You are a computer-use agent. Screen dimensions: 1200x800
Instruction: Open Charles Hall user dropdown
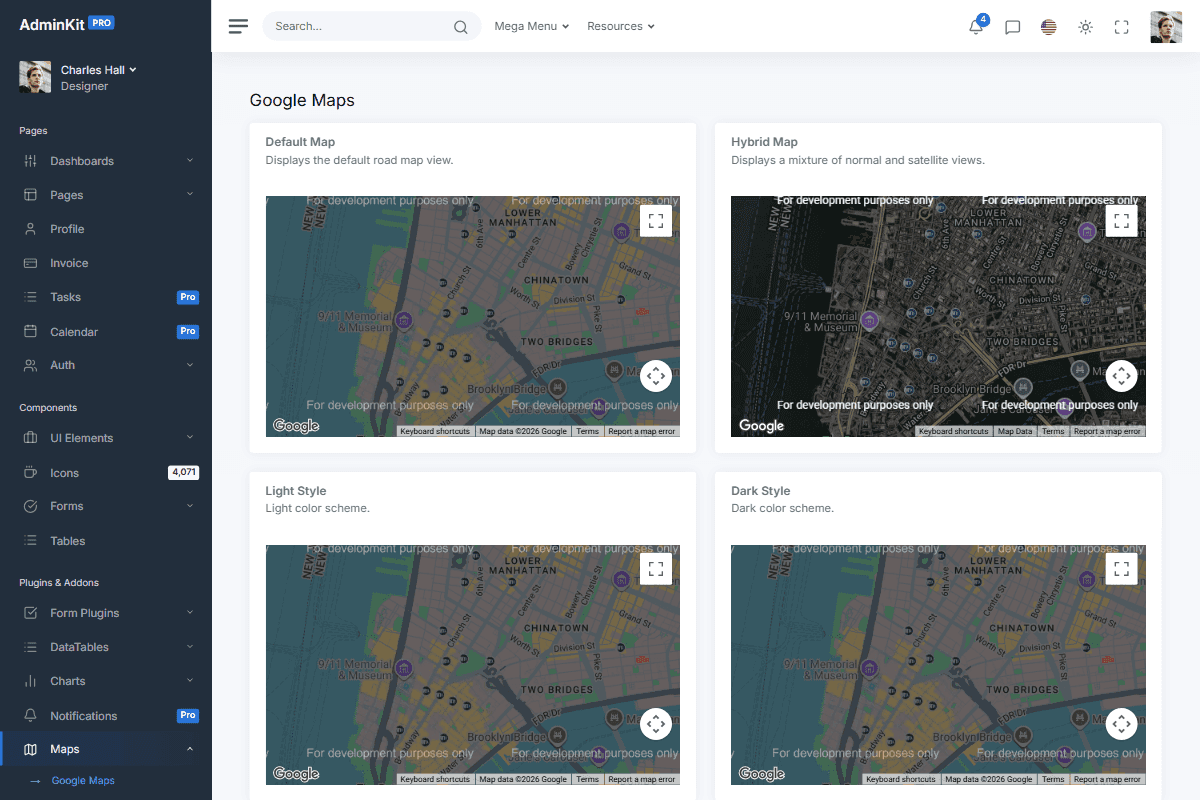(x=99, y=70)
